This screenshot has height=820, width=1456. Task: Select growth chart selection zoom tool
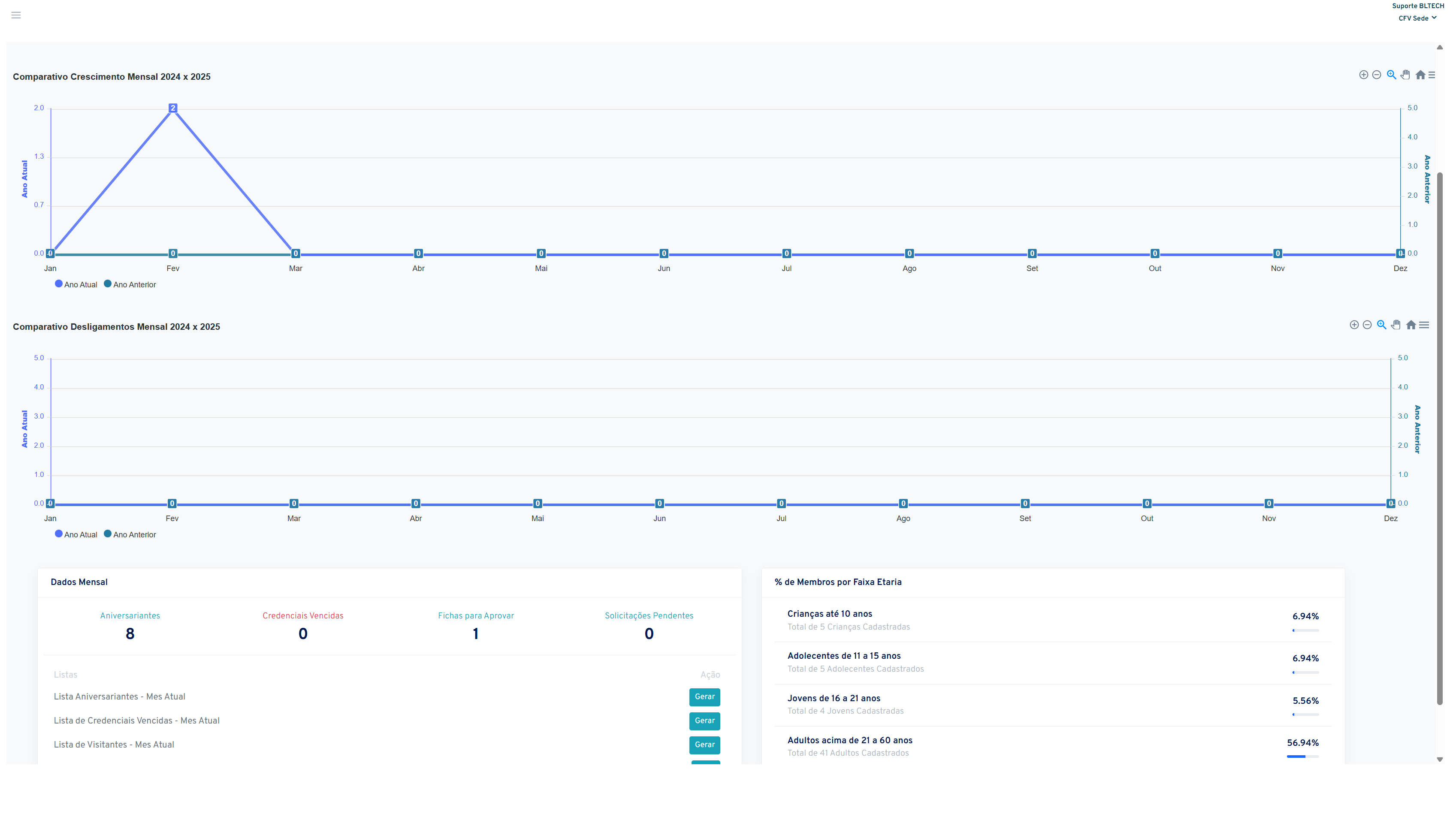(x=1391, y=75)
